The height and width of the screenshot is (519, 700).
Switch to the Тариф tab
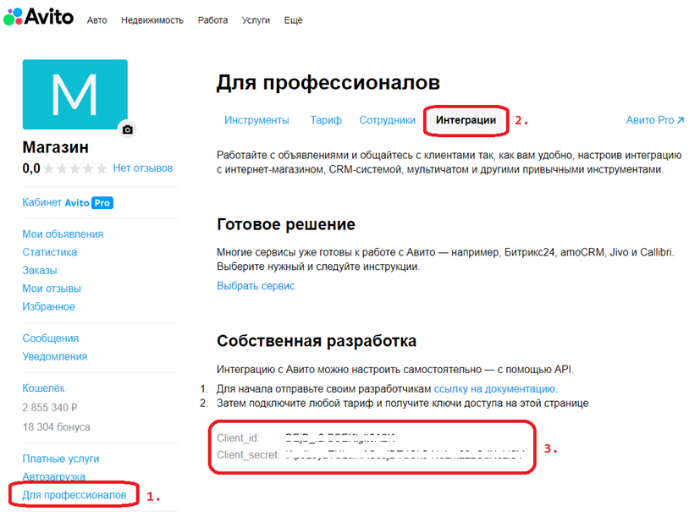click(x=325, y=120)
